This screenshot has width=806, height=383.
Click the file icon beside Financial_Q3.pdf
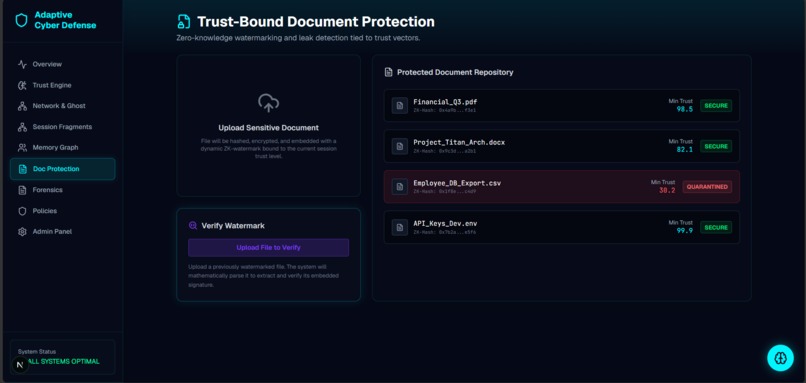click(x=400, y=105)
